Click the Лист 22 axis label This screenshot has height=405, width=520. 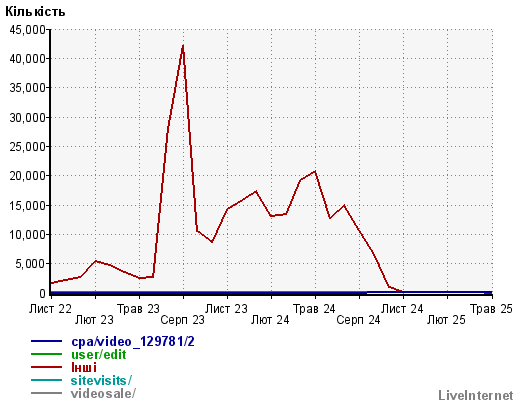click(x=50, y=309)
